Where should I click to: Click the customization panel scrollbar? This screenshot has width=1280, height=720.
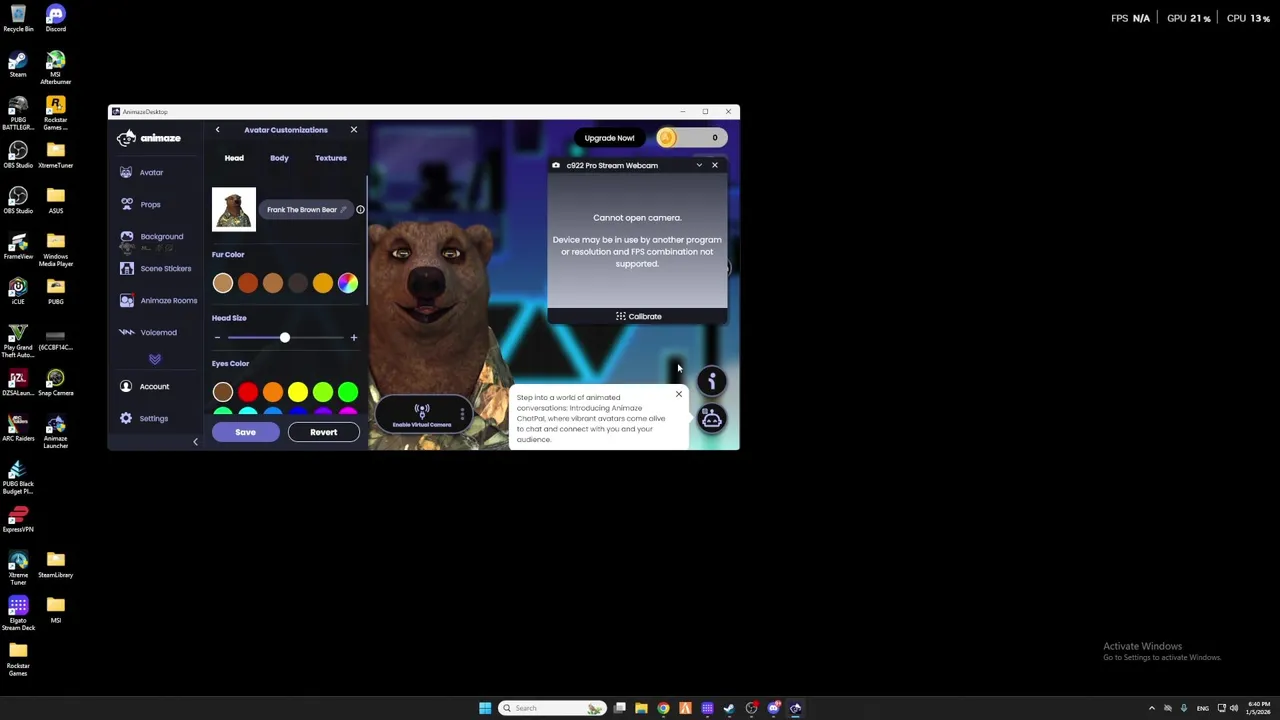tap(366, 241)
